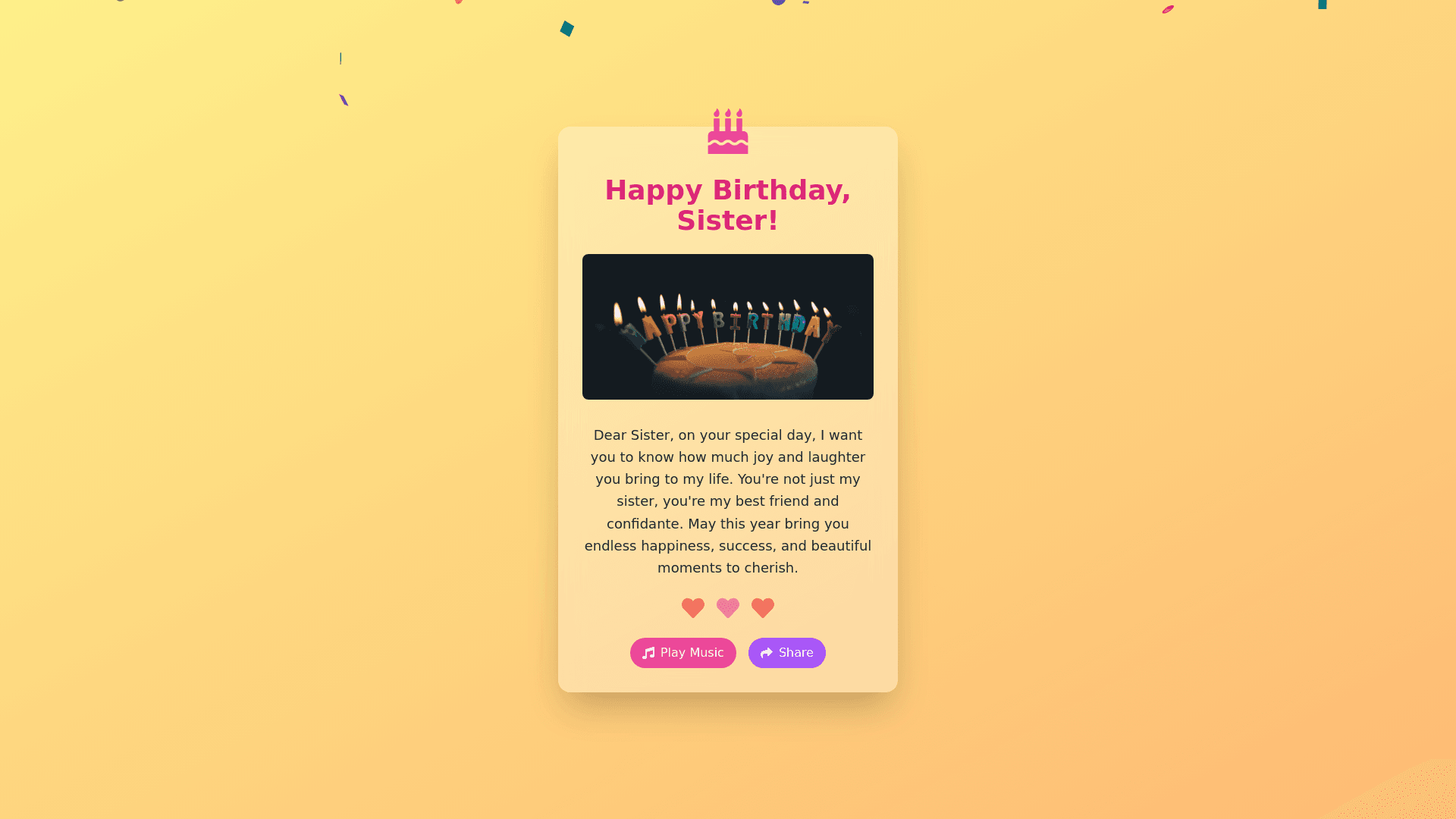
Task: Open the birthday candle cake photo
Action: pos(728,327)
